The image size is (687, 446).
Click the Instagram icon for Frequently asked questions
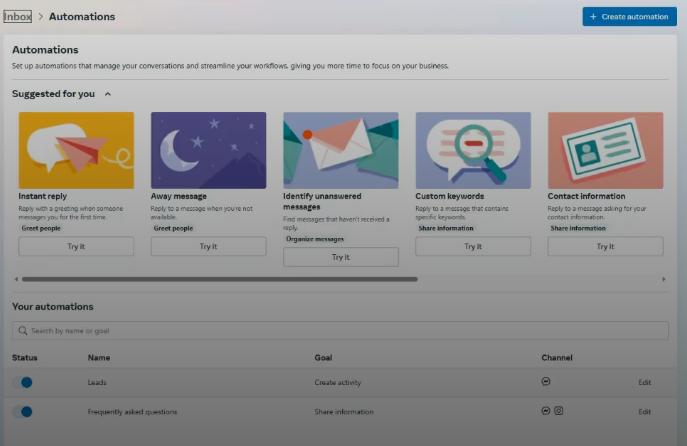tap(559, 411)
